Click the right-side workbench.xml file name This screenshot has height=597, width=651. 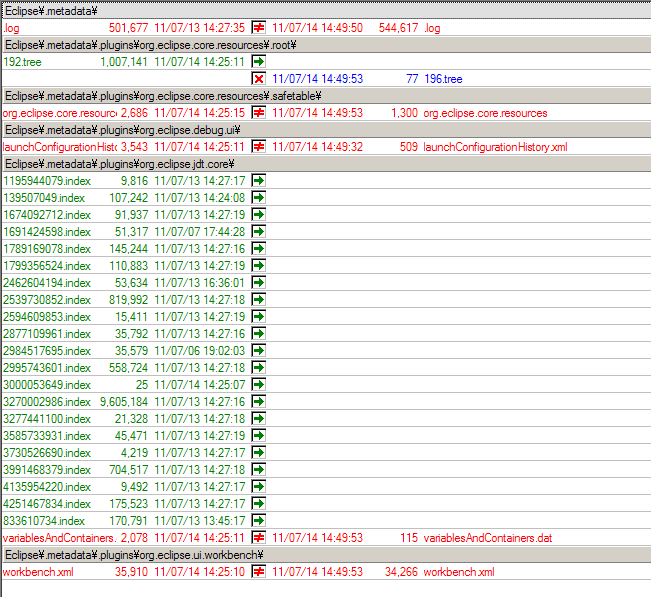(x=459, y=572)
